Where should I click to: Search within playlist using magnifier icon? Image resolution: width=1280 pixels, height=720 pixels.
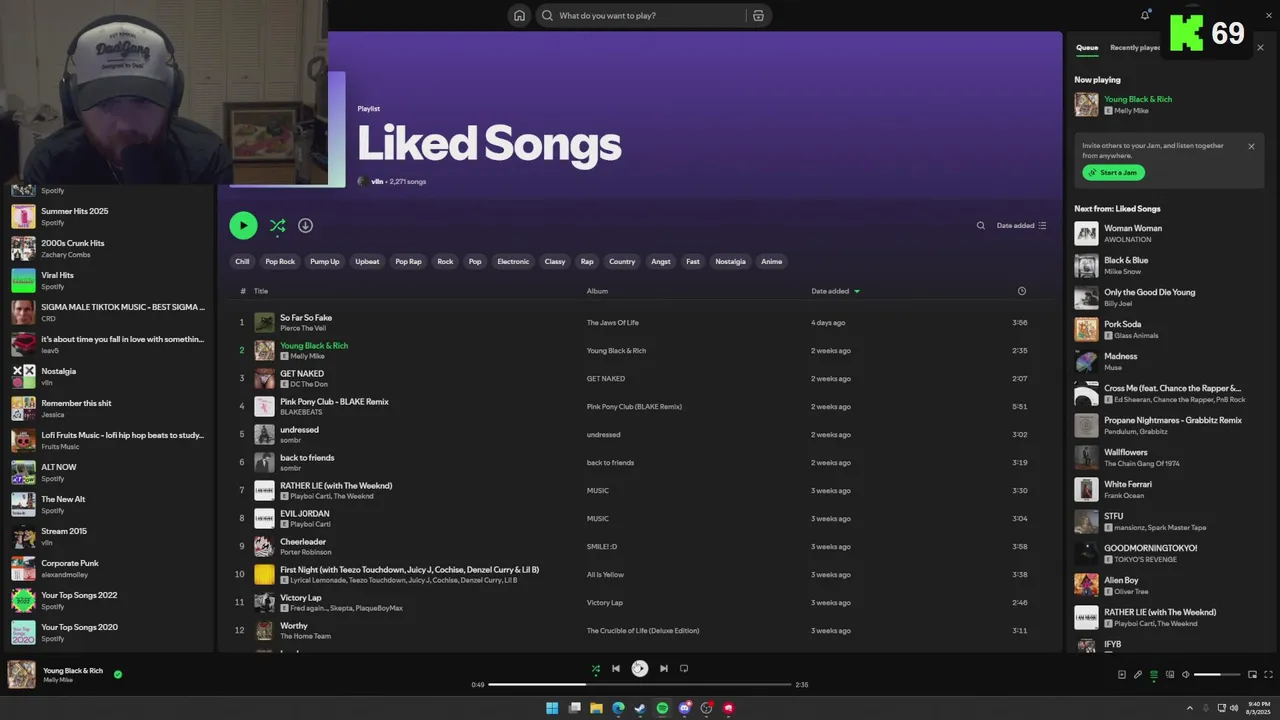[x=981, y=225]
